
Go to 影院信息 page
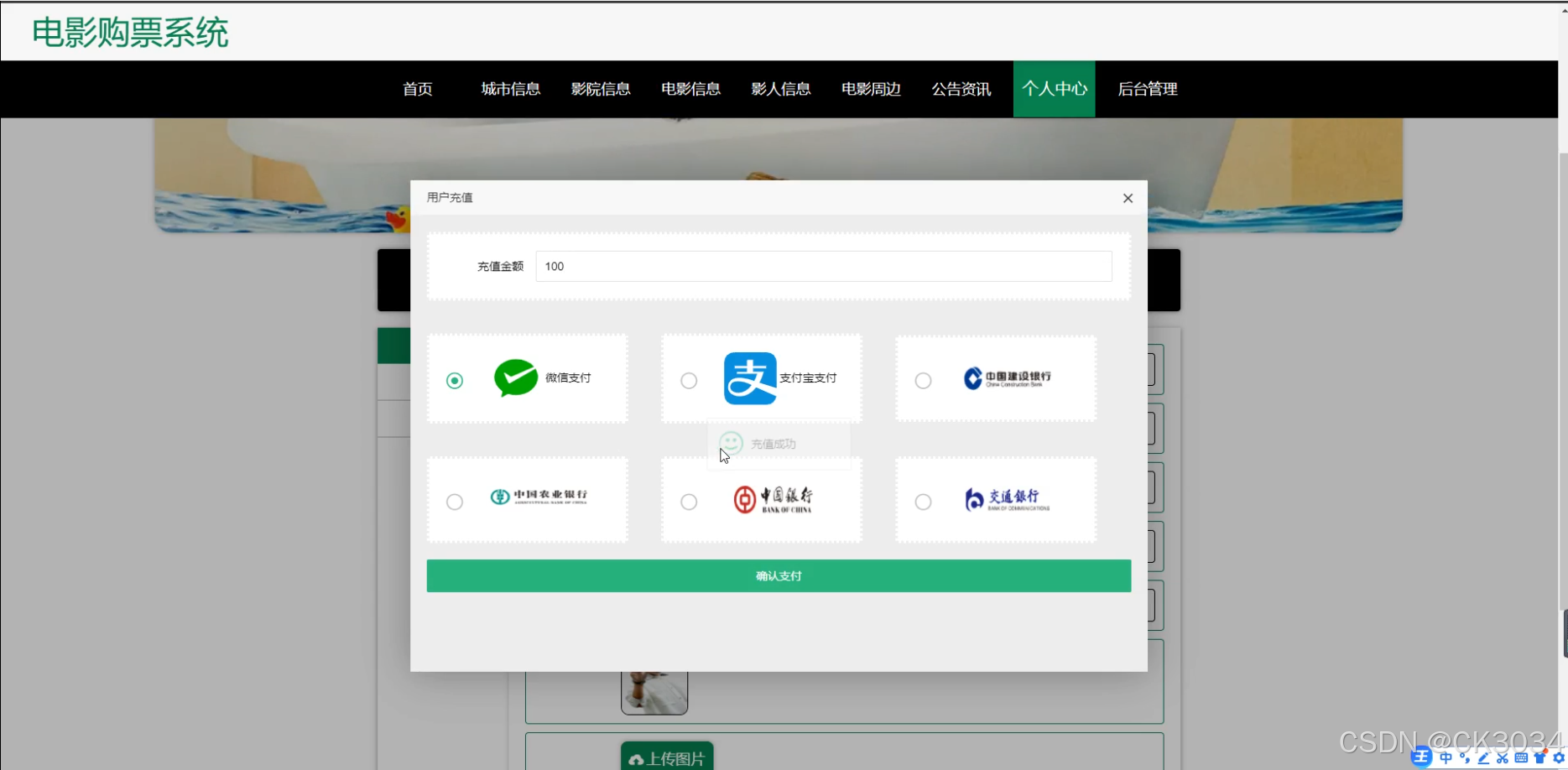click(x=601, y=89)
